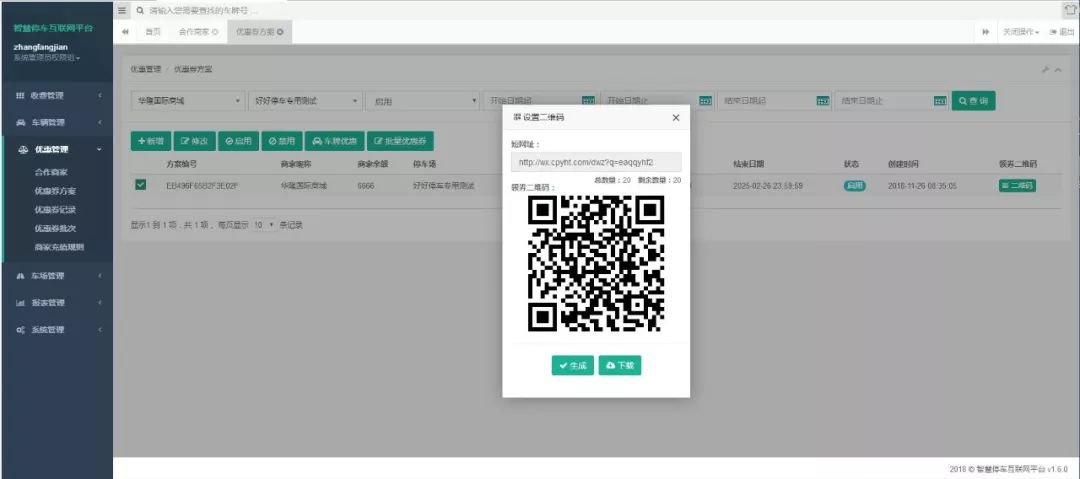This screenshot has height=479, width=1080.
Task: Click the search magnifier icon in top bar
Action: [x=141, y=11]
